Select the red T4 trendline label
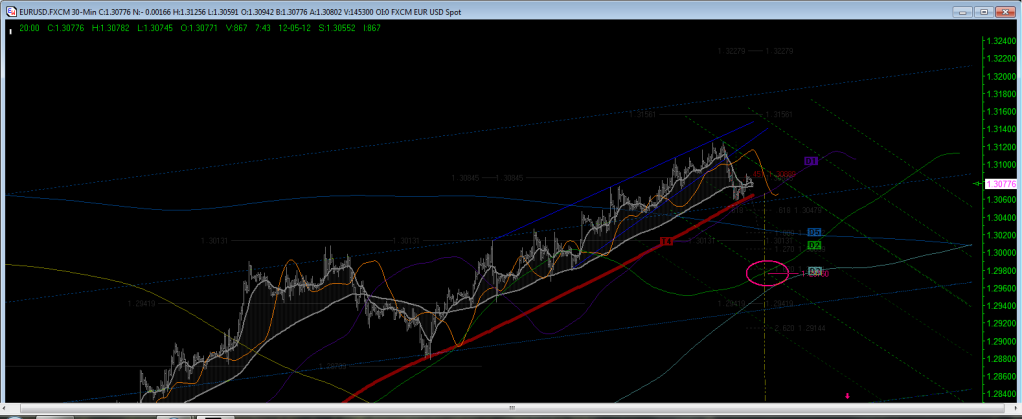This screenshot has height=419, width=1022. [x=665, y=242]
